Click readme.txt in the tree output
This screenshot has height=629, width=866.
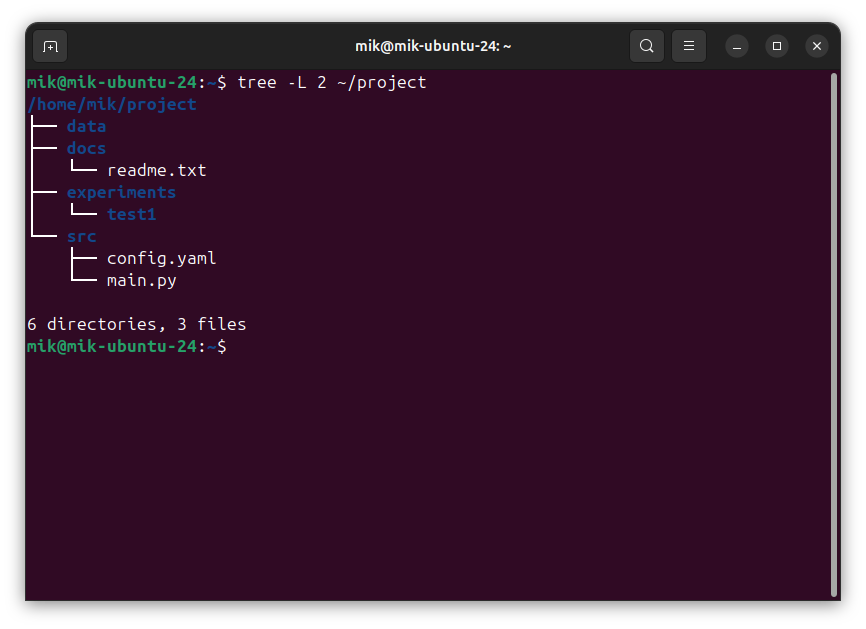pos(156,170)
